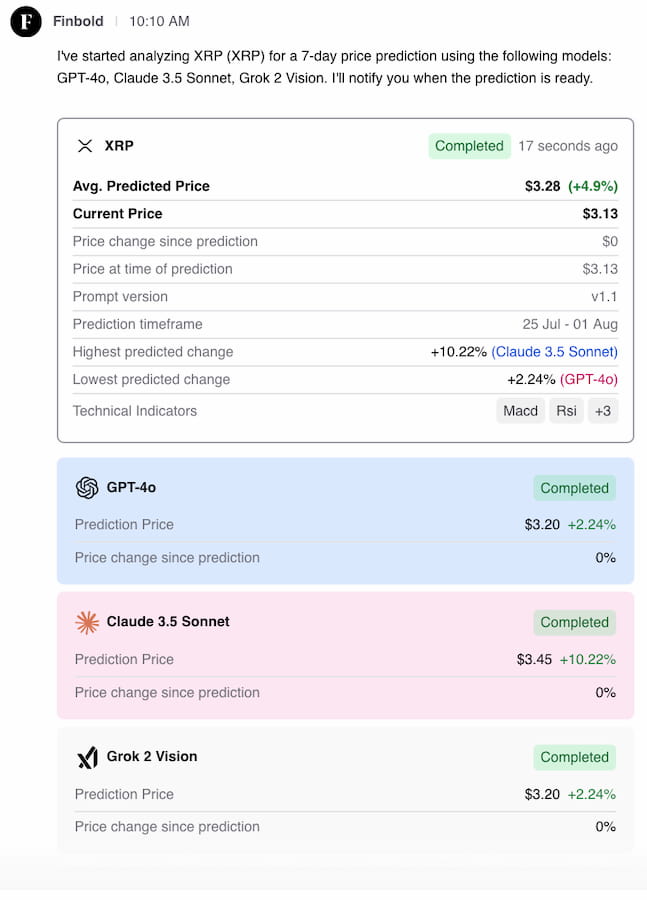Click the Grok 2 Vision 0% price change

pos(605,827)
